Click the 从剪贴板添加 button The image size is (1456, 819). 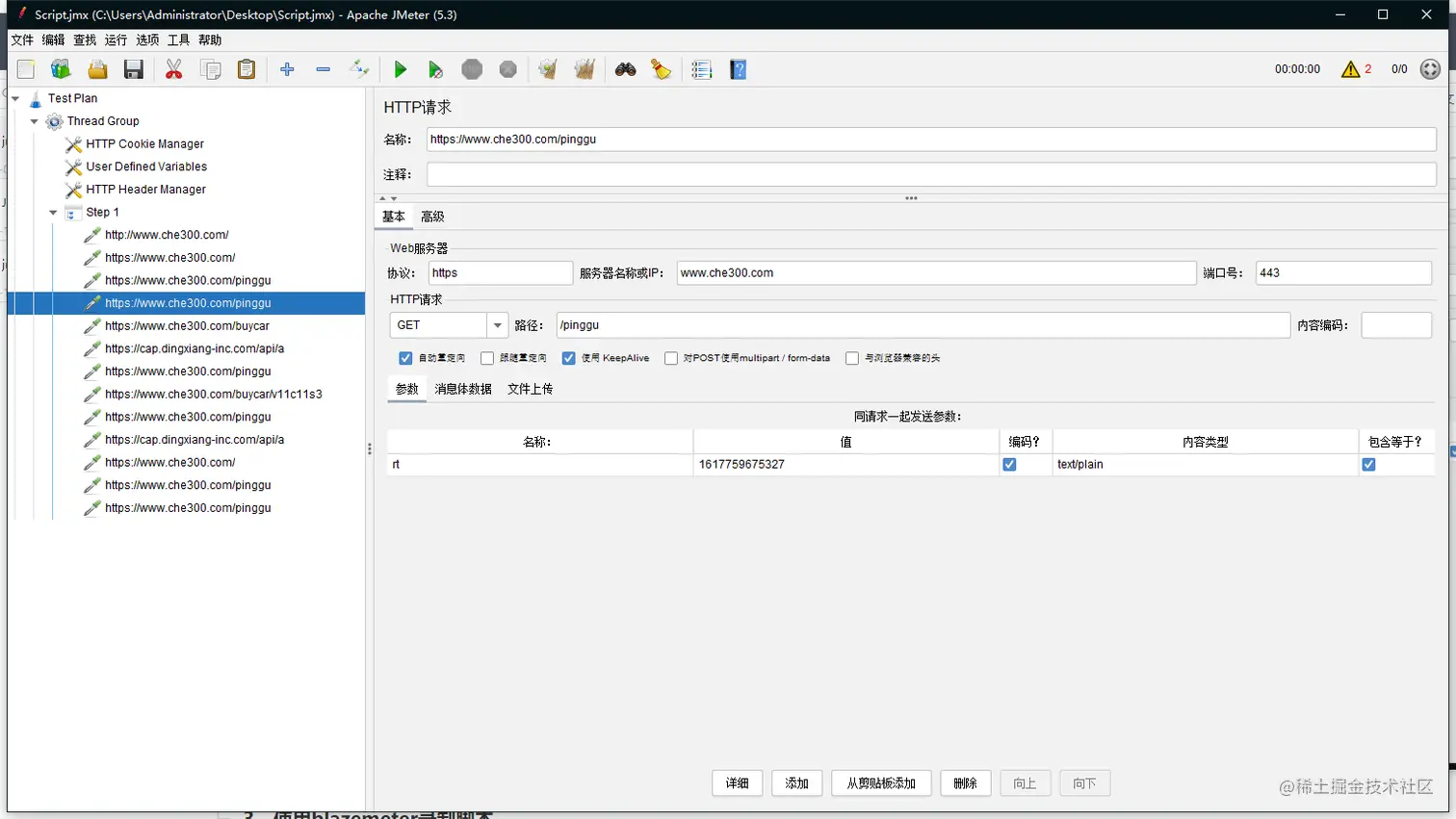click(x=881, y=783)
